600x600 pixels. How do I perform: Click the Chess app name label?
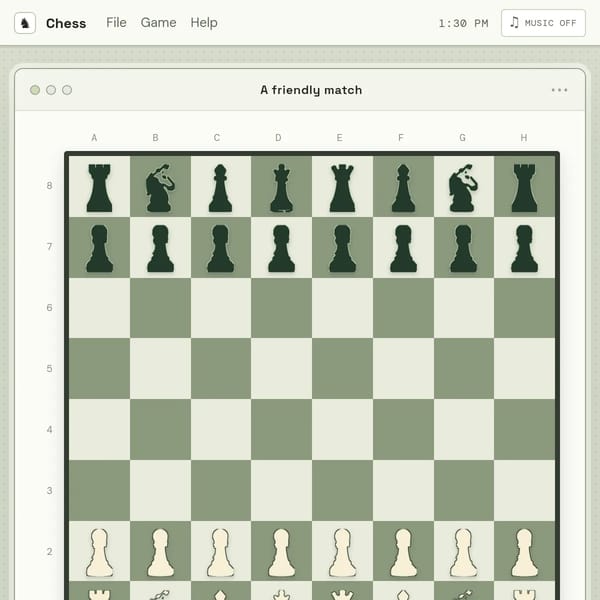(x=66, y=23)
